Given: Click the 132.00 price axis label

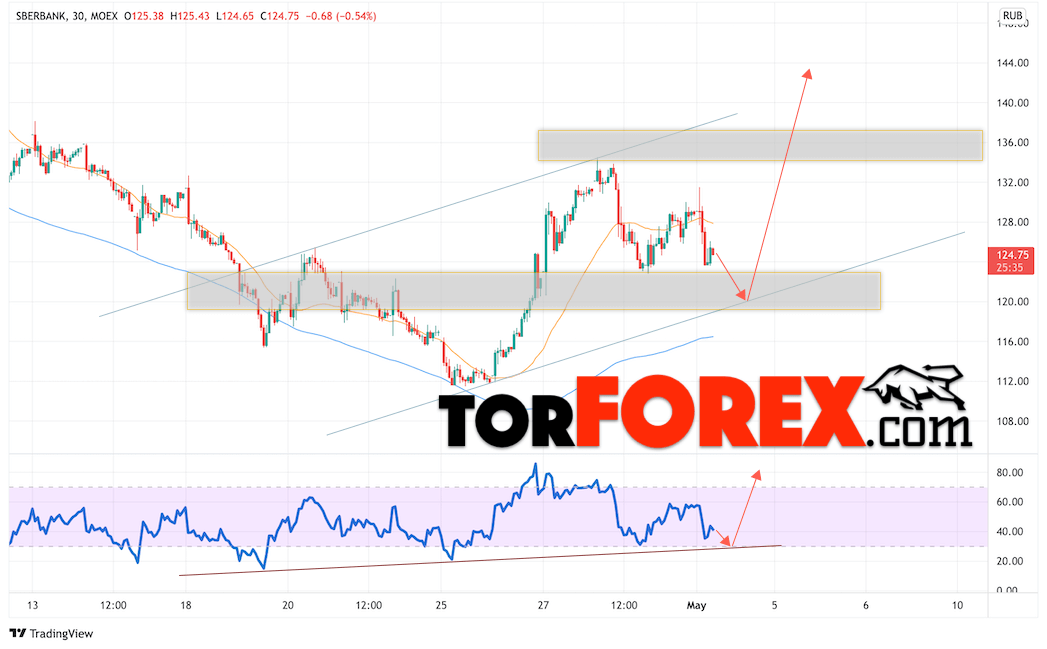Looking at the screenshot, I should click(1012, 182).
